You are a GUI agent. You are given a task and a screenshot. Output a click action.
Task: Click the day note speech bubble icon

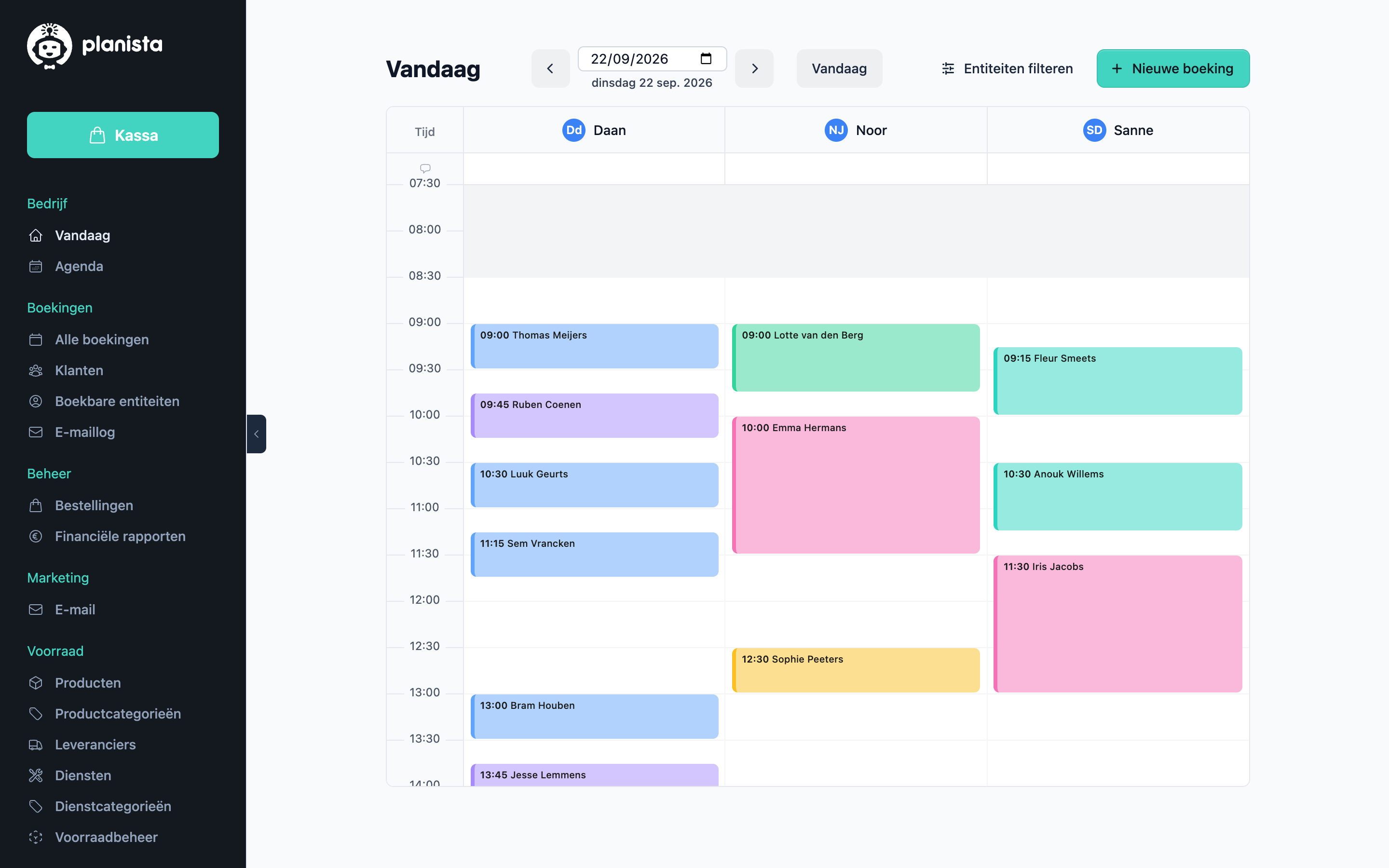(425, 168)
